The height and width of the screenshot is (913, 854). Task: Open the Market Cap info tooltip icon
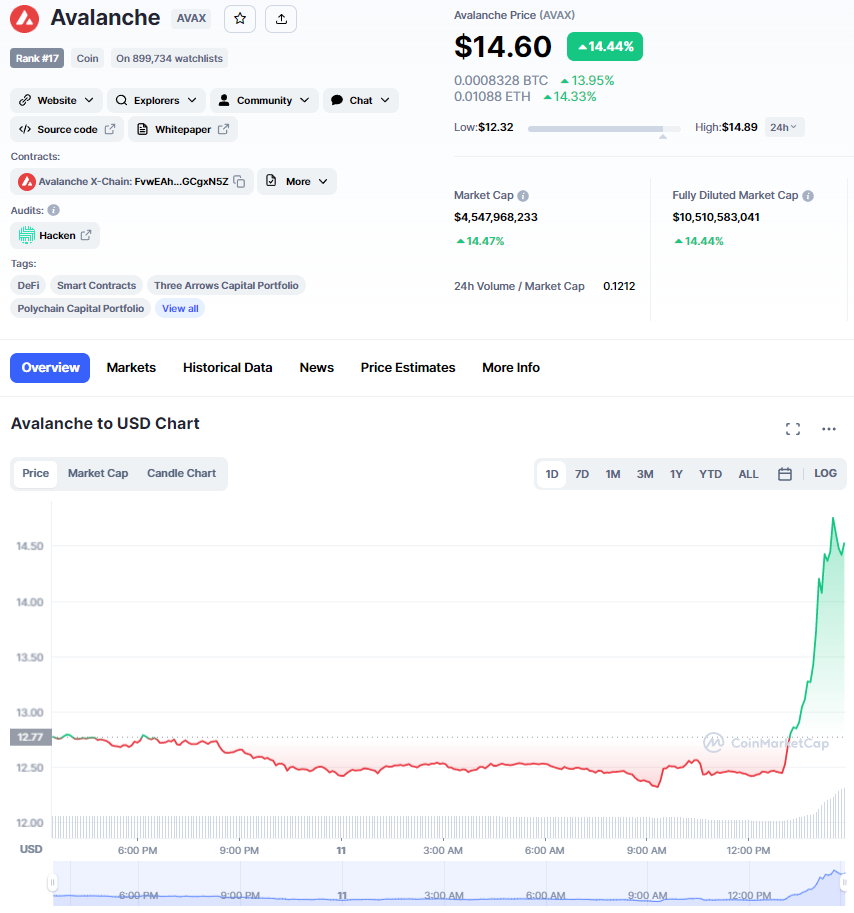pyautogui.click(x=523, y=196)
